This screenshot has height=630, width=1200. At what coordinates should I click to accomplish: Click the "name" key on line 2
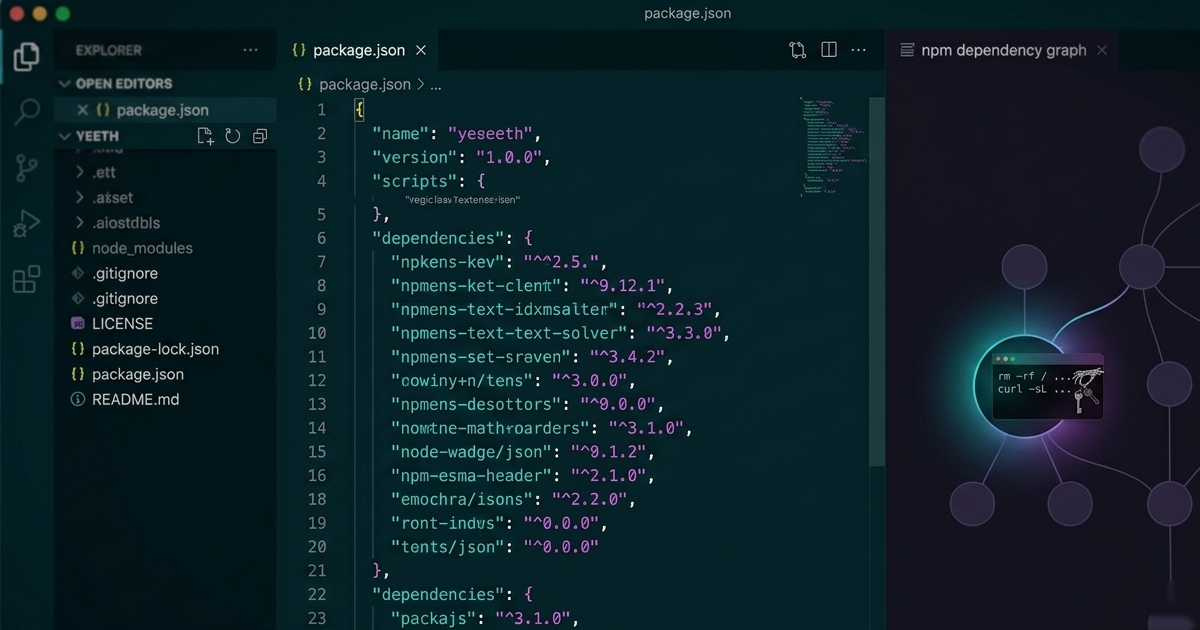pyautogui.click(x=401, y=133)
